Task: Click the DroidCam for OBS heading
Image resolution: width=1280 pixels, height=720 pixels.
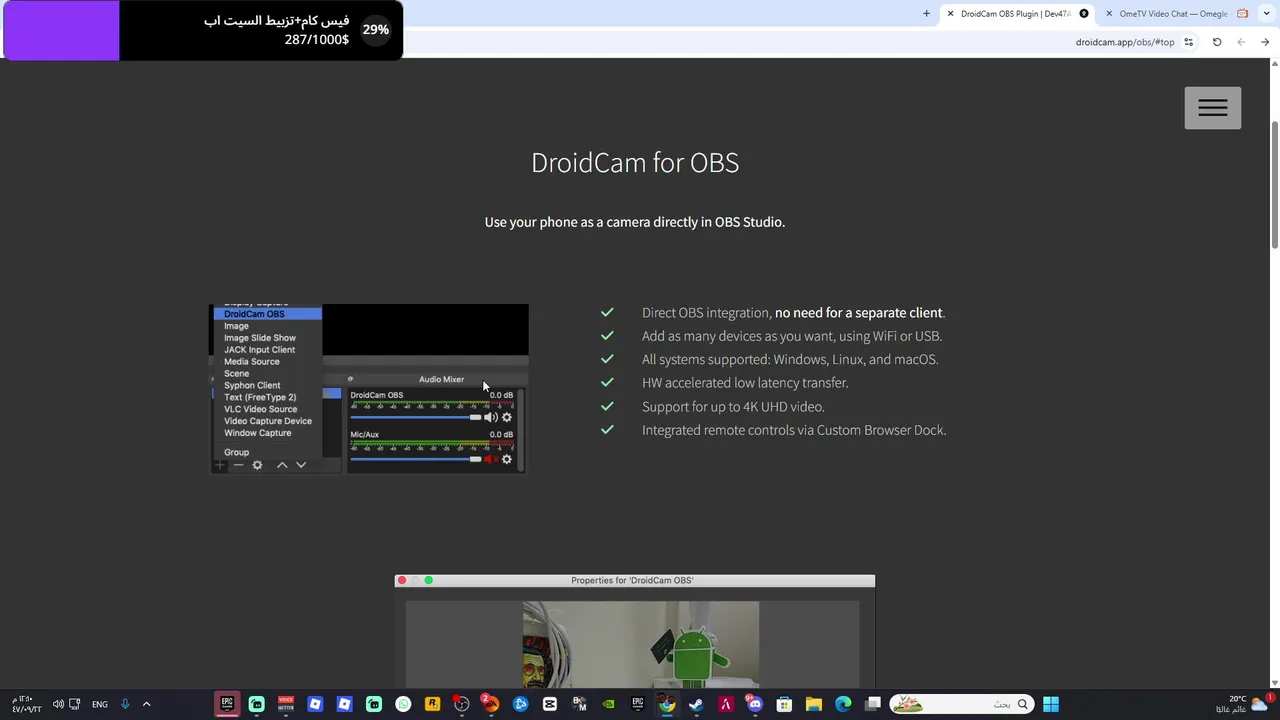Action: [635, 162]
